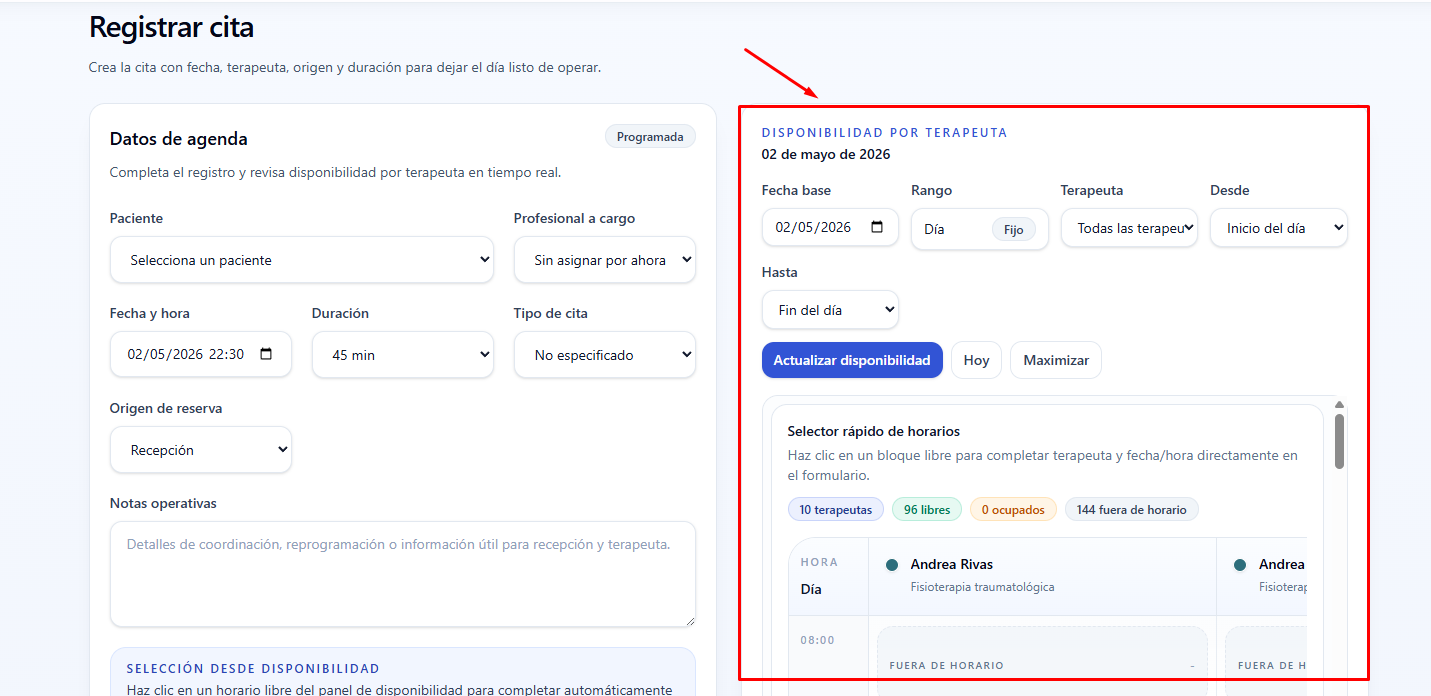Click the Fecha base date field

(x=830, y=227)
